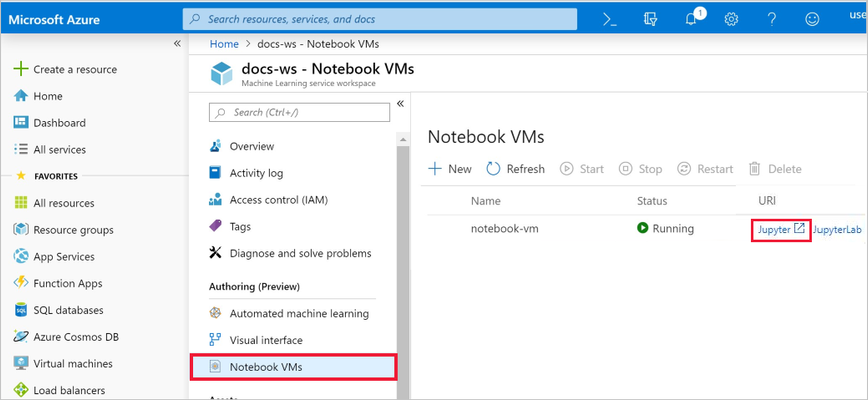This screenshot has width=868, height=400.
Task: Click the Name column header
Action: point(485,201)
